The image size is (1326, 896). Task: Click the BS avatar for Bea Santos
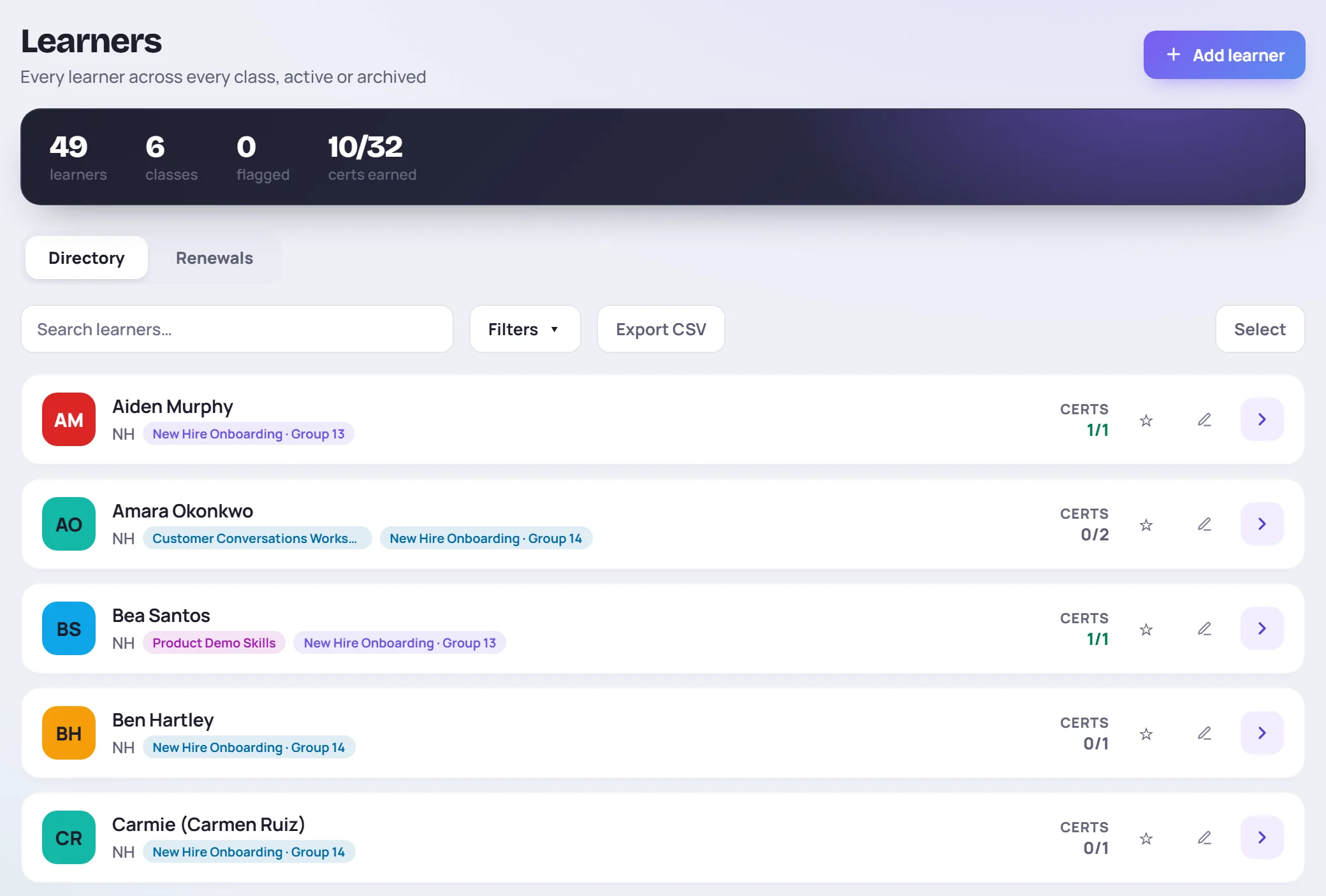tap(69, 628)
